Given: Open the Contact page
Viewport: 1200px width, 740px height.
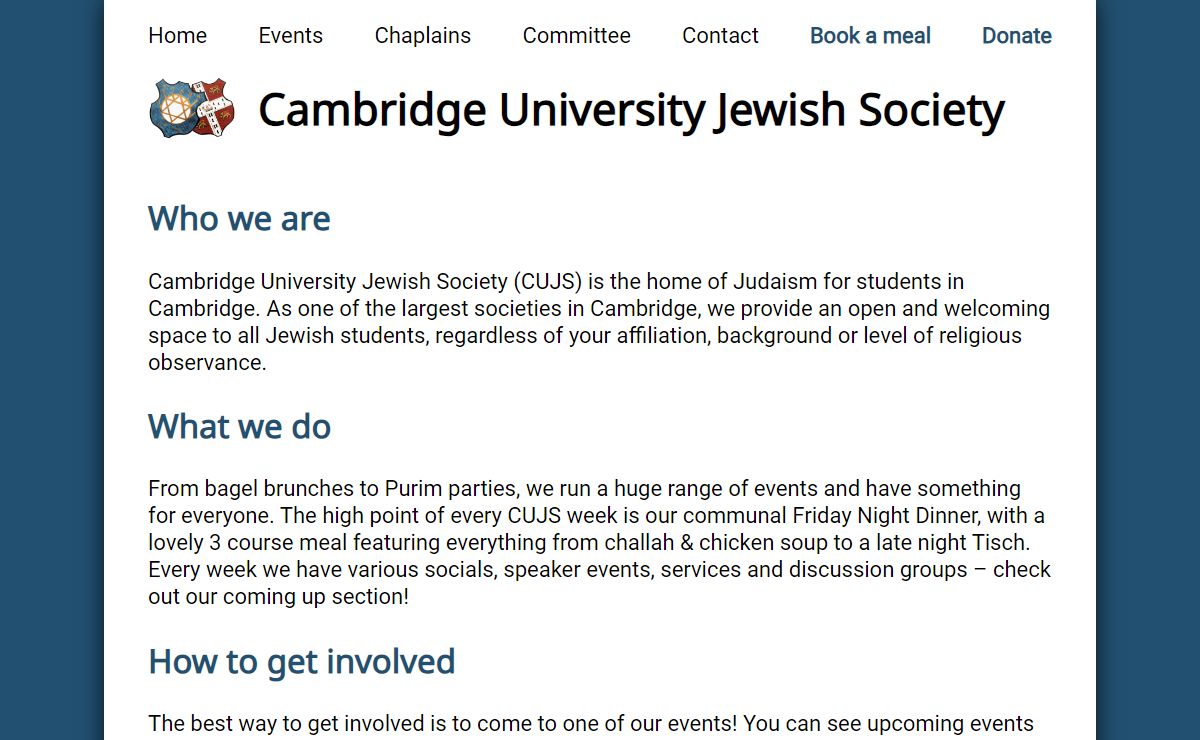Looking at the screenshot, I should click(x=720, y=36).
